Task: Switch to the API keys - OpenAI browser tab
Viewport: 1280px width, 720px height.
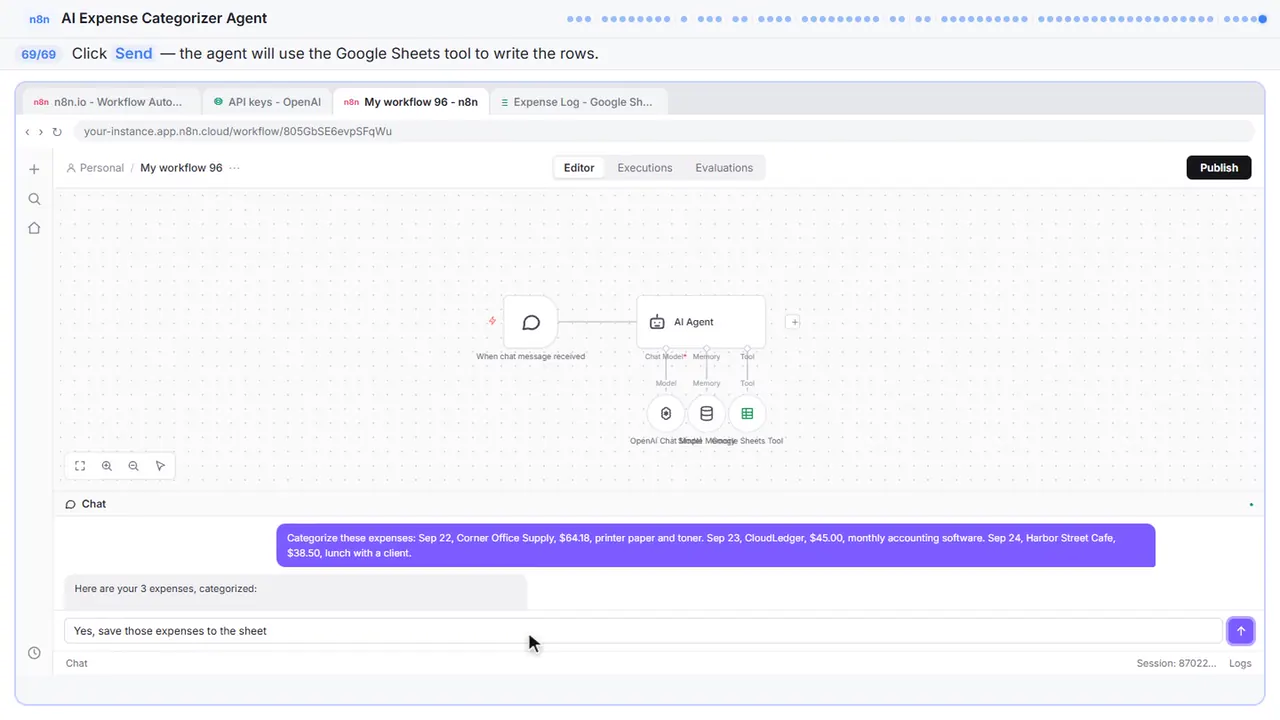Action: click(267, 102)
